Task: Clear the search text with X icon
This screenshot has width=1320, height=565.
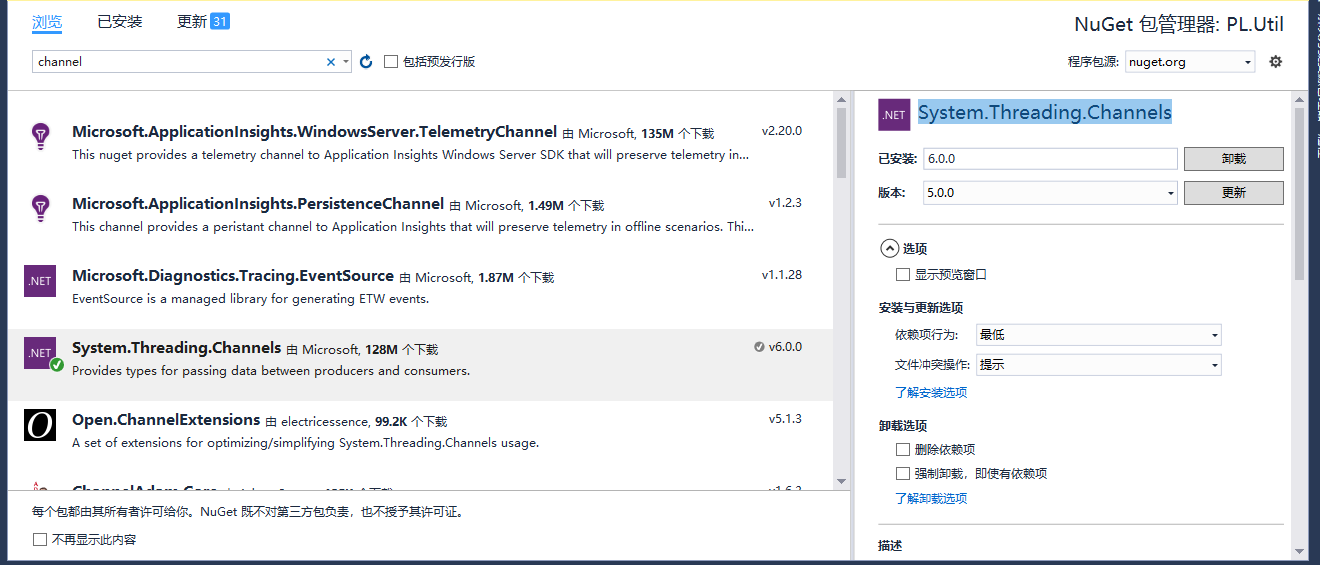Action: [331, 62]
